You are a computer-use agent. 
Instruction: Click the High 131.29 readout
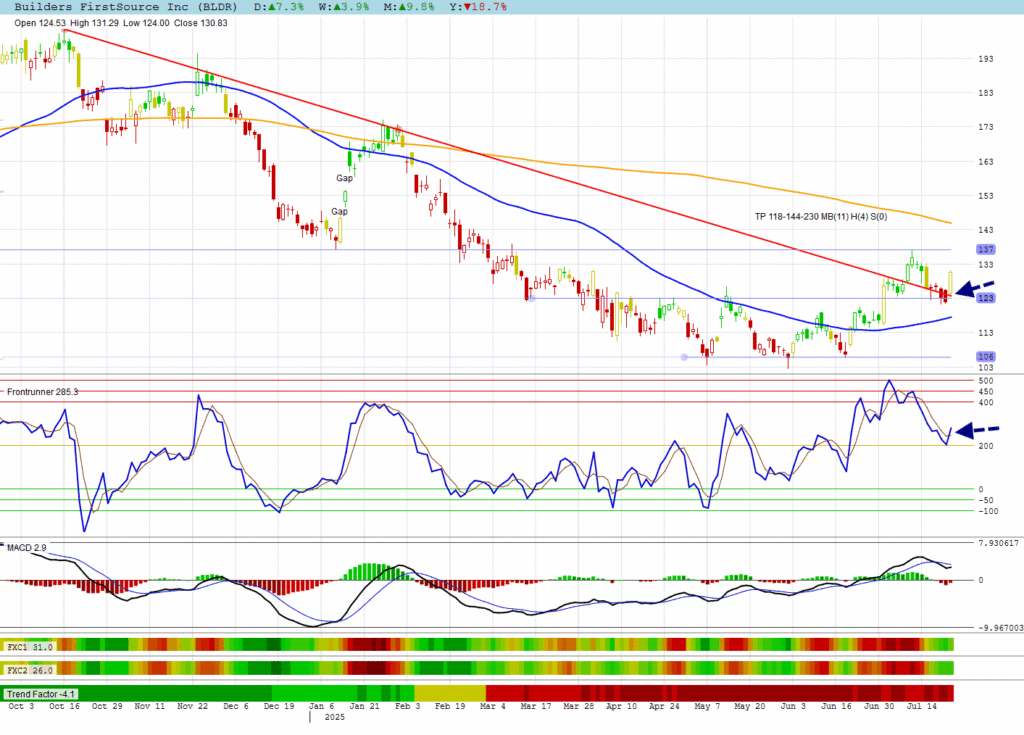click(x=95, y=23)
